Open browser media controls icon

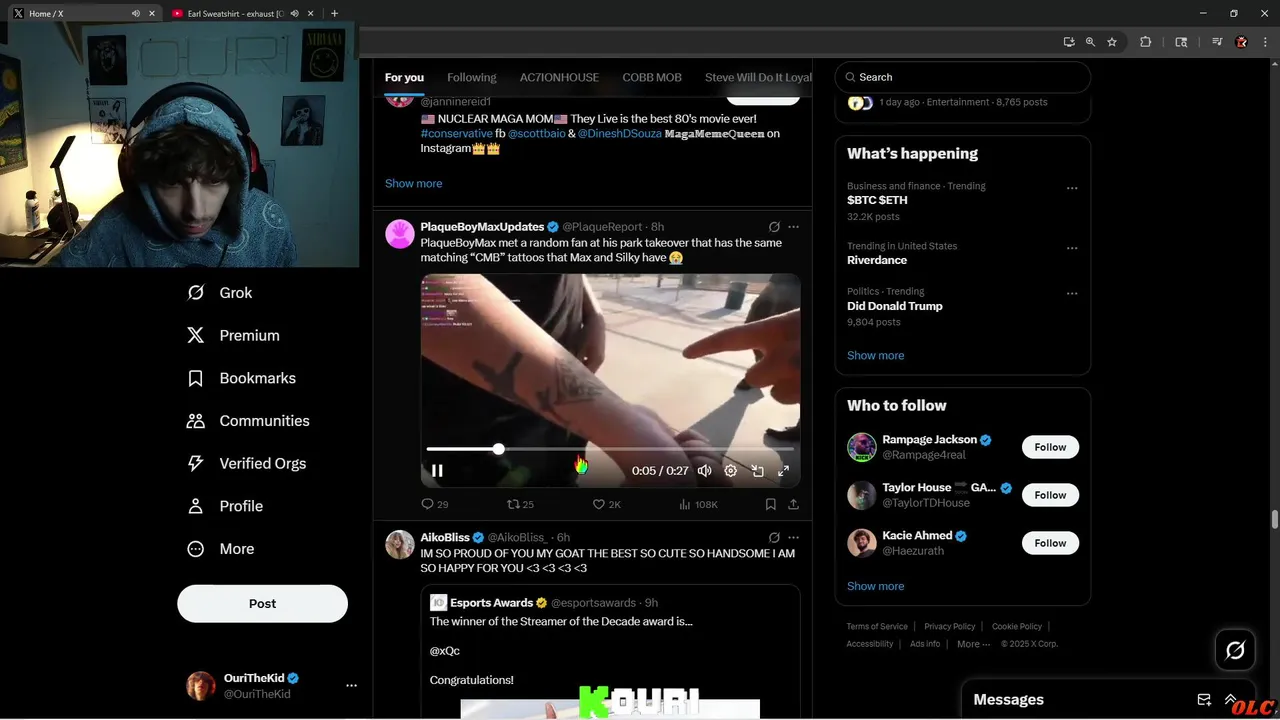click(1217, 42)
